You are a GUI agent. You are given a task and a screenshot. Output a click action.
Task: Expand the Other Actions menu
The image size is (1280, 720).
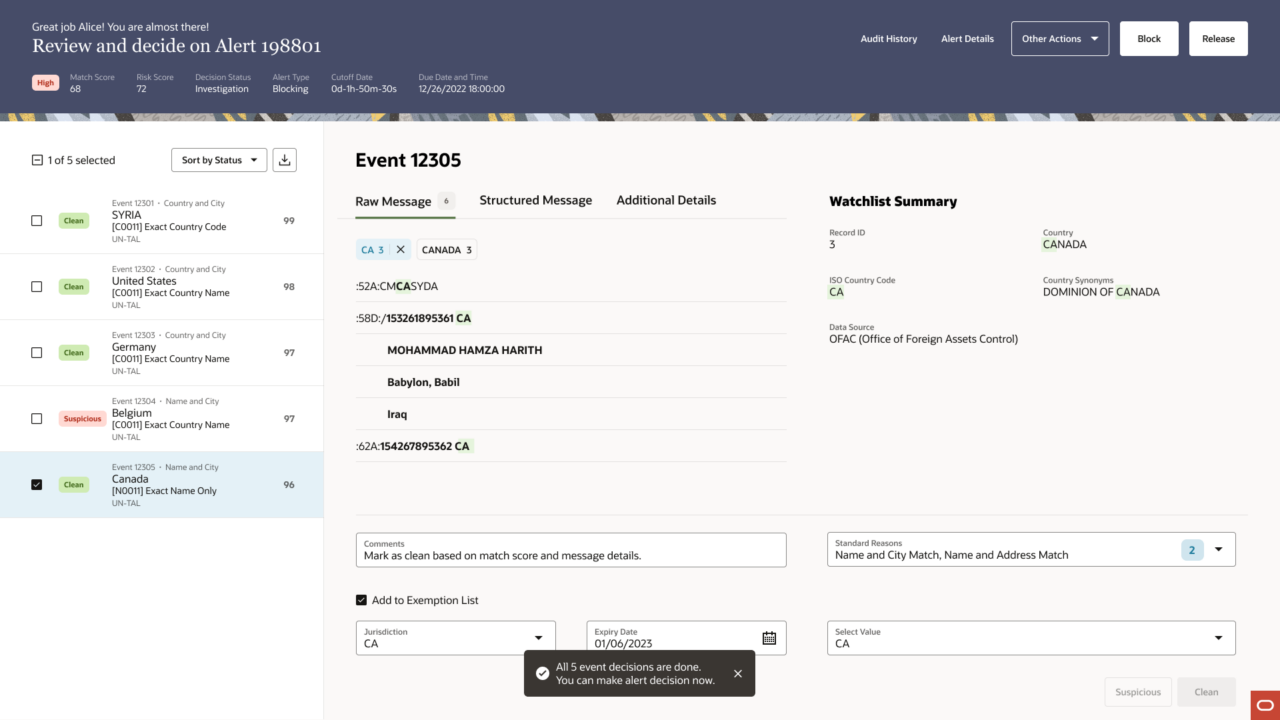click(1060, 39)
